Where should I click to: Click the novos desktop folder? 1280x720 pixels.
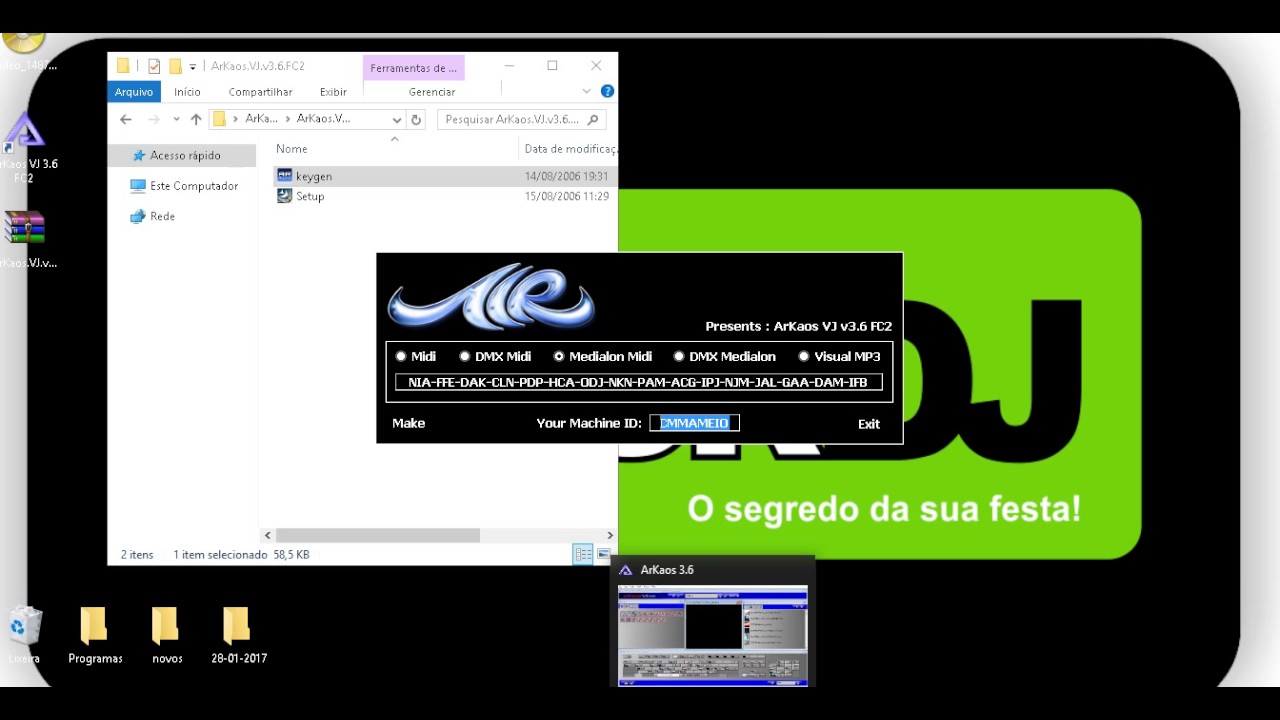167,635
